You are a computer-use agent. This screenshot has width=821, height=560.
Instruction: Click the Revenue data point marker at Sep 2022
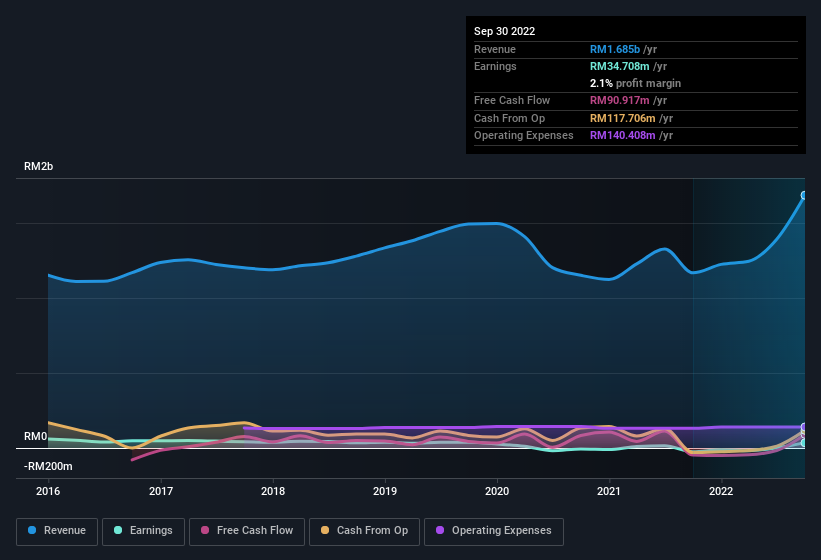point(804,195)
